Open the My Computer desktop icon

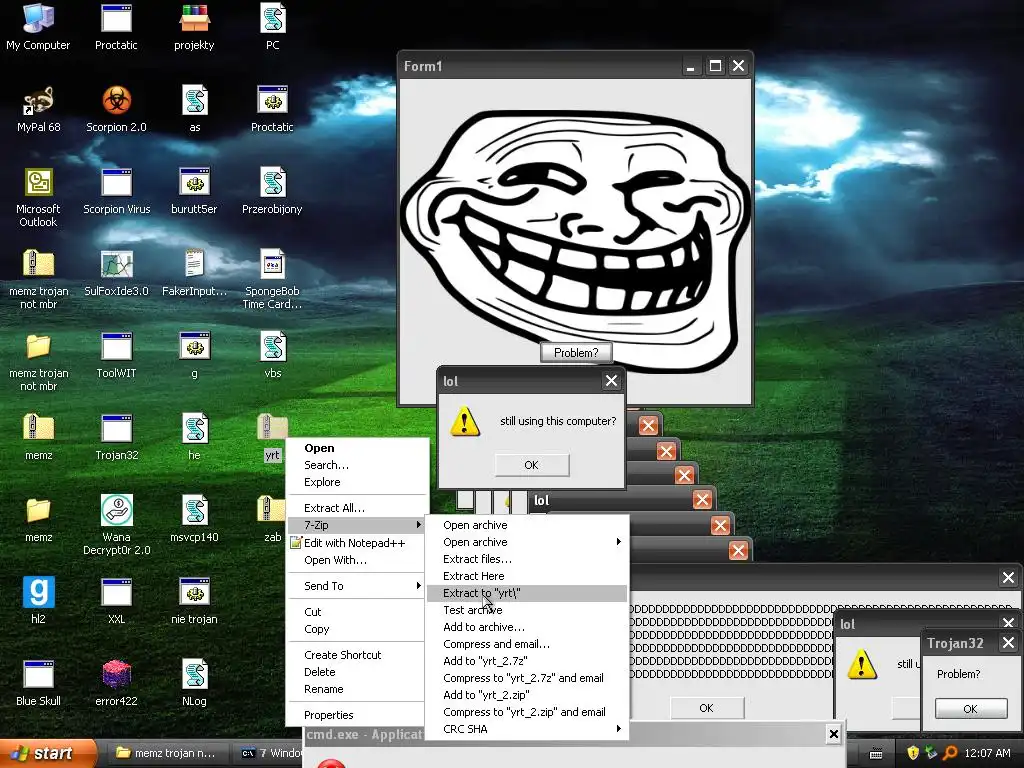point(38,27)
